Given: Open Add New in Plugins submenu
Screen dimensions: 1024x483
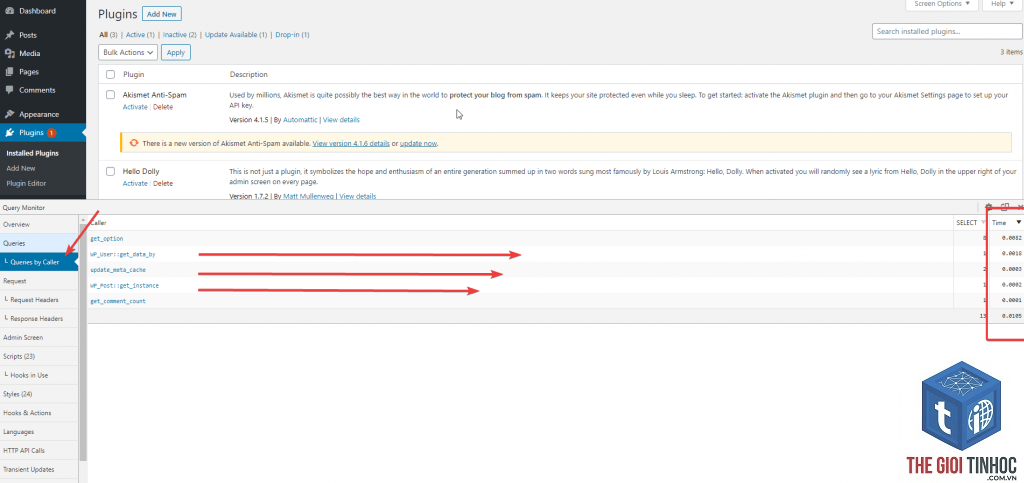Looking at the screenshot, I should 21,168.
